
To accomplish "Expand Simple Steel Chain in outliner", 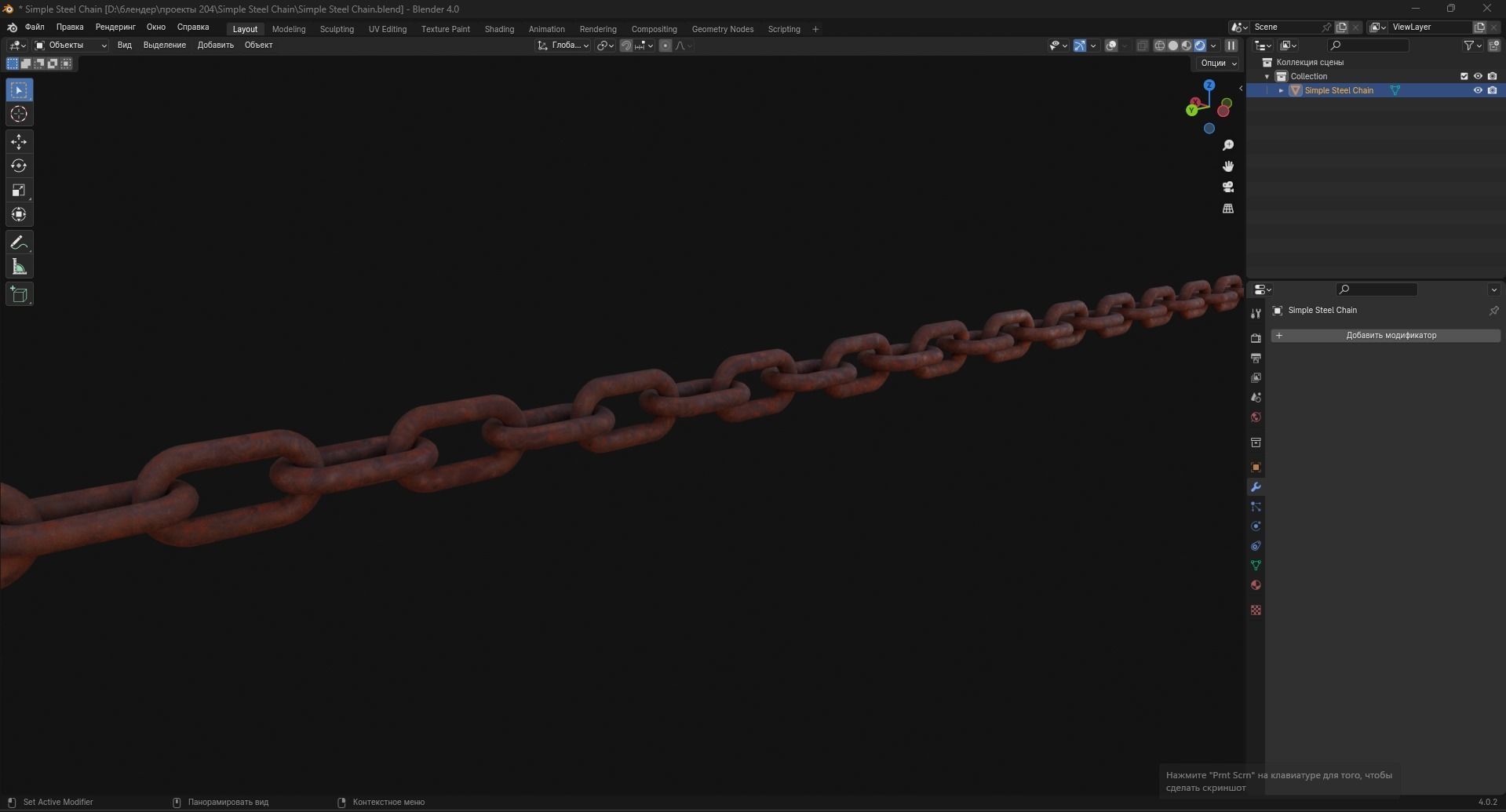I will [1281, 90].
